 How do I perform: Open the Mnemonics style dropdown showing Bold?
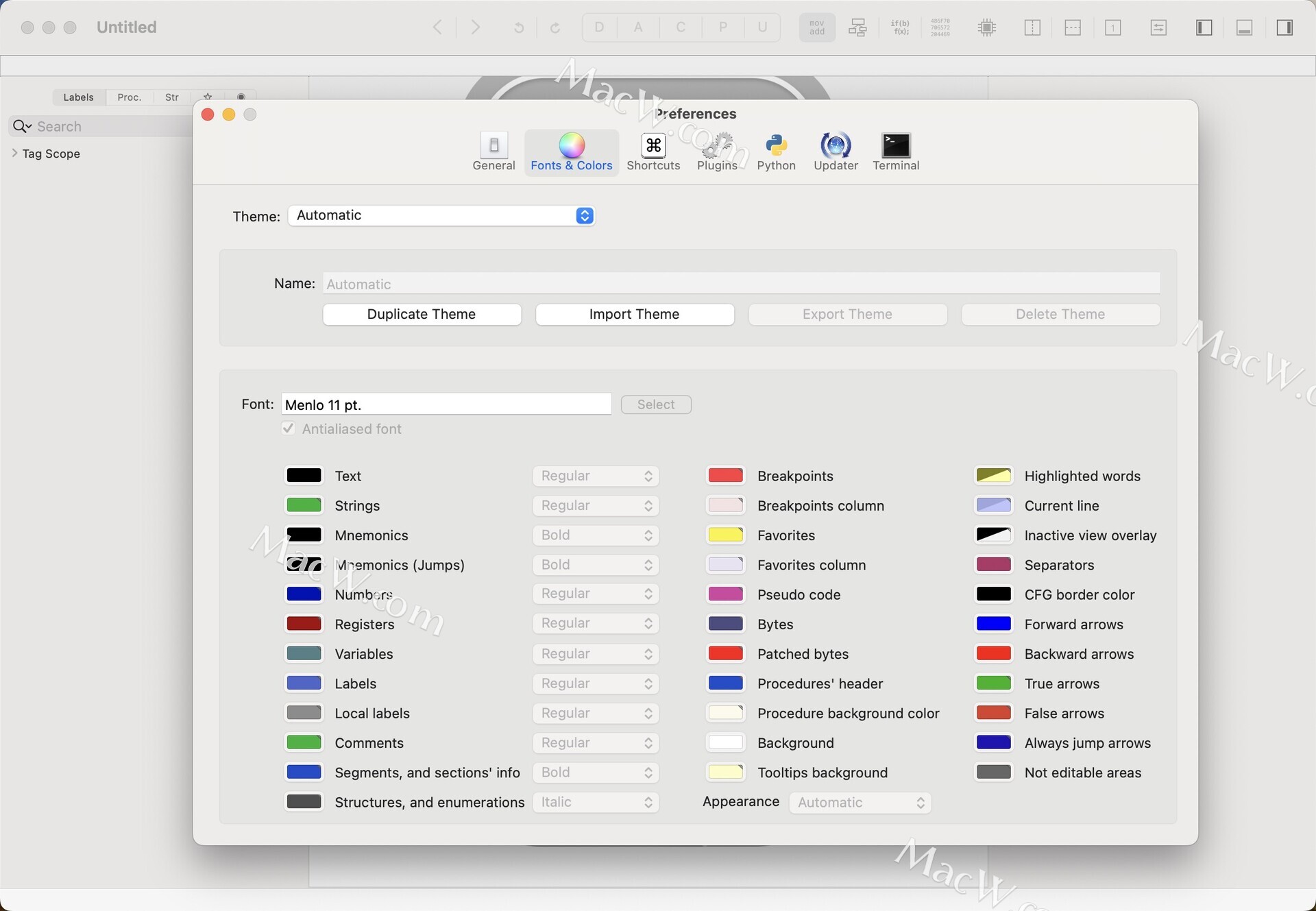[596, 535]
